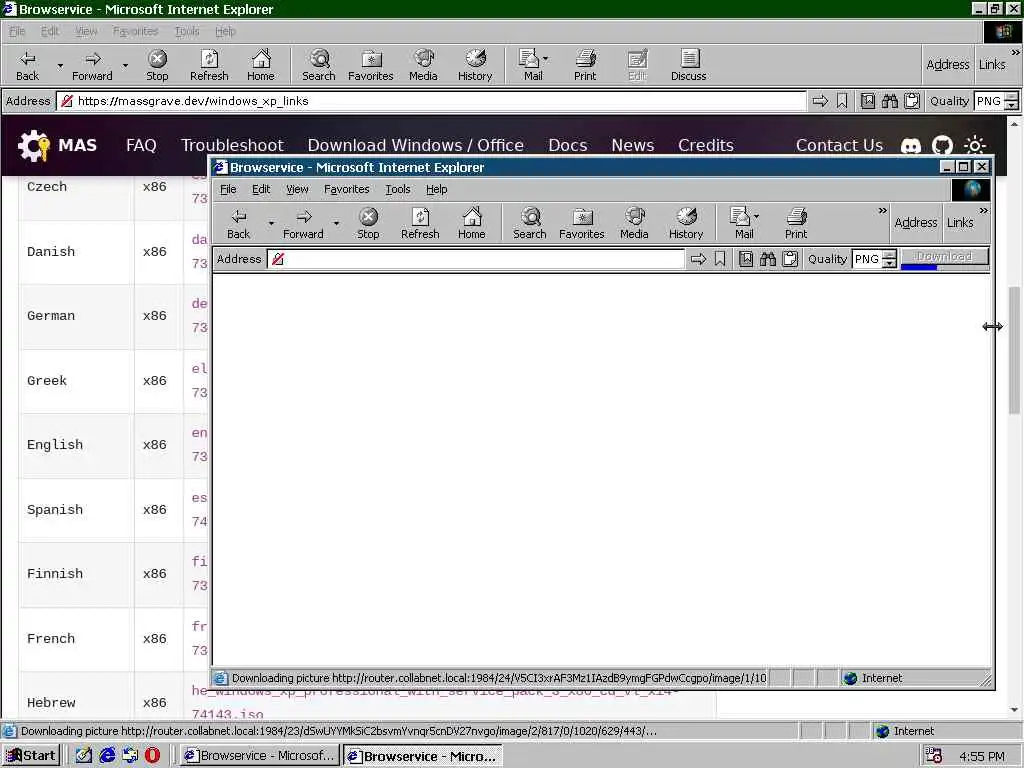Expand Back history dropdown in background window
This screenshot has height=768, width=1024.
coord(60,65)
